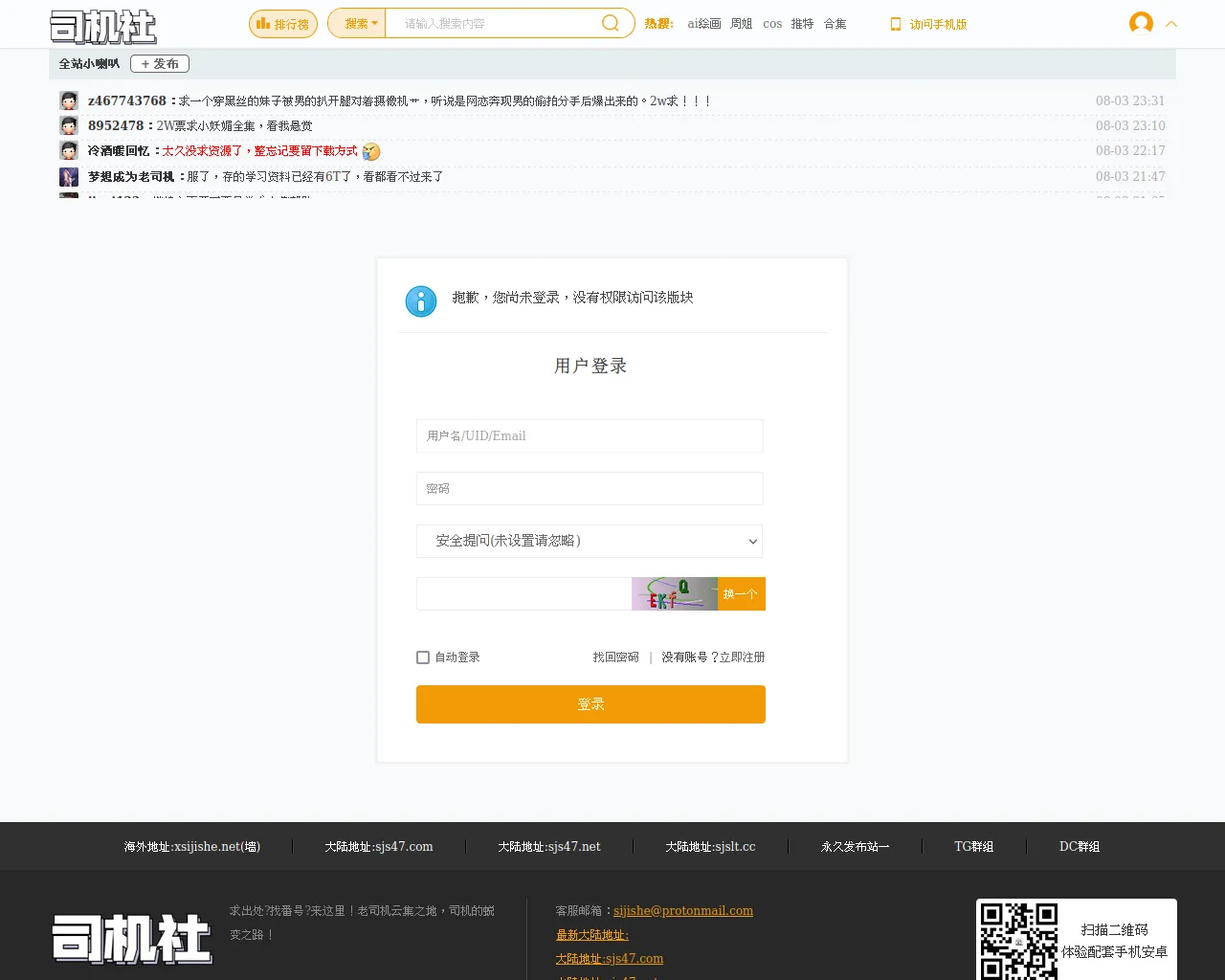Image resolution: width=1225 pixels, height=980 pixels.
Task: Click the user avatar icon in header
Action: (1141, 23)
